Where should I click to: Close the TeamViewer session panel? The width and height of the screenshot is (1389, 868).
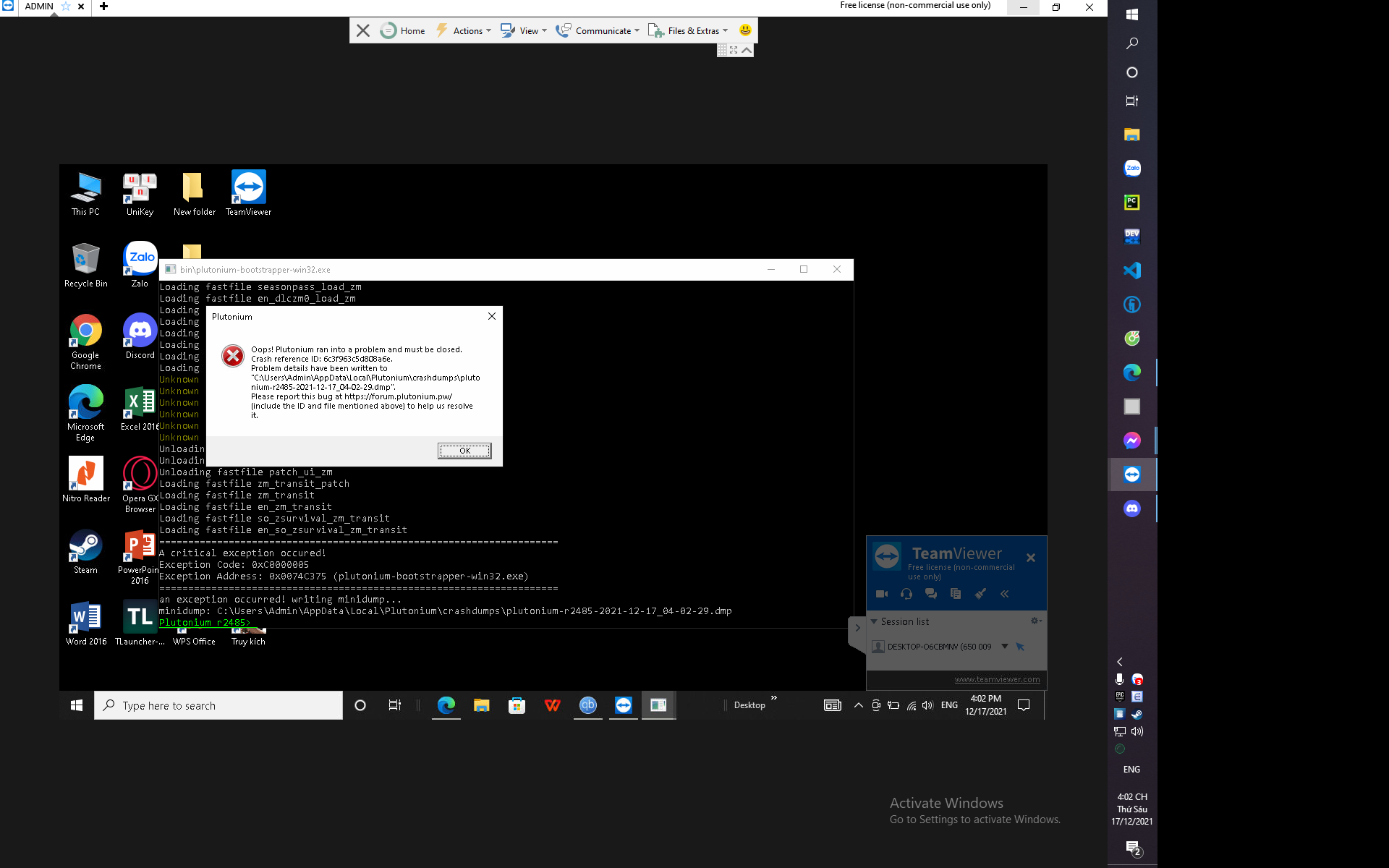(1031, 558)
